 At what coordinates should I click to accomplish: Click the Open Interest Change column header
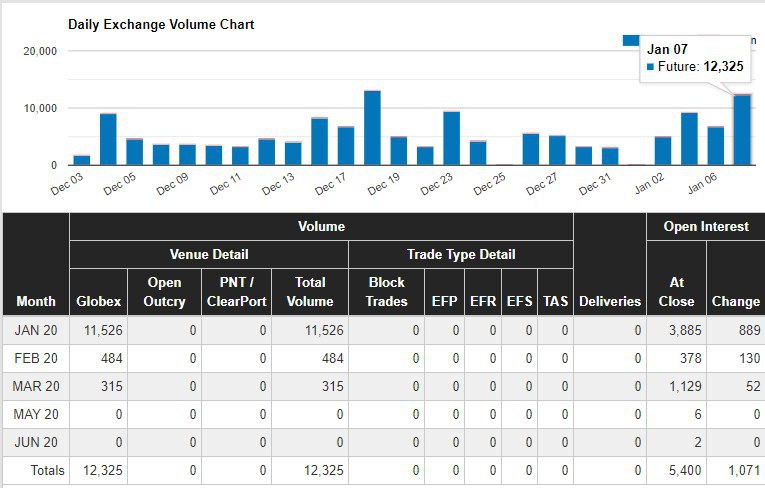pyautogui.click(x=735, y=301)
